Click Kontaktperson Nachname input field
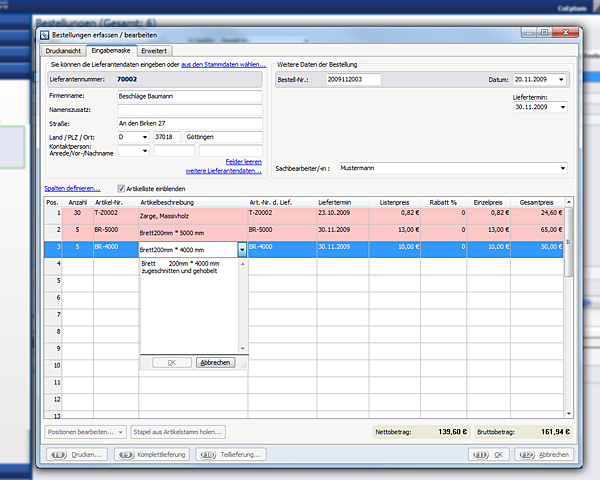This screenshot has height=480, width=600. pyautogui.click(x=231, y=151)
